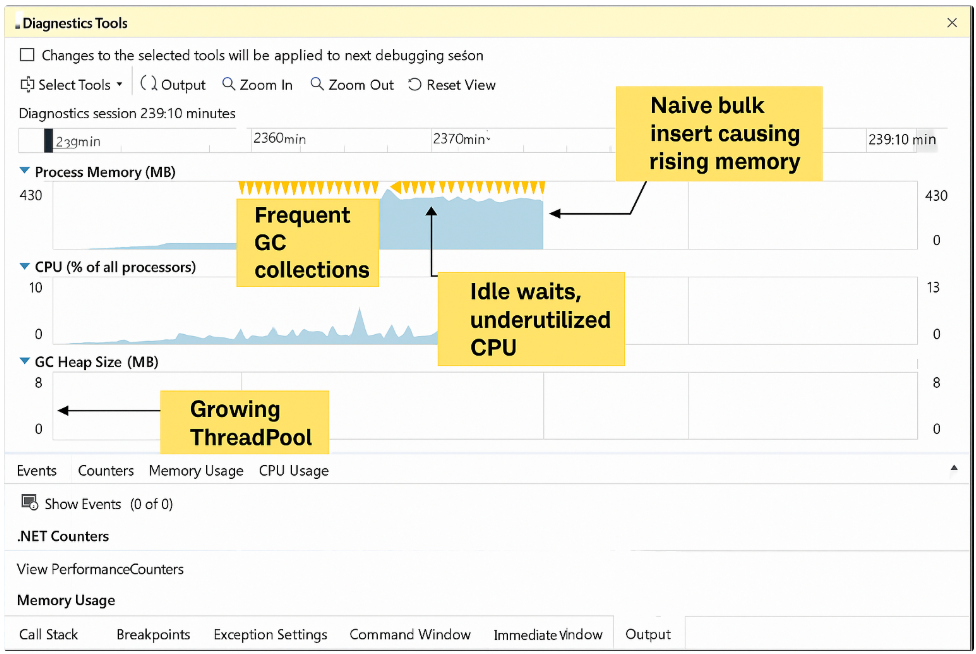This screenshot has width=976, height=654.
Task: Click the View PerformanceCounters link
Action: (100, 569)
